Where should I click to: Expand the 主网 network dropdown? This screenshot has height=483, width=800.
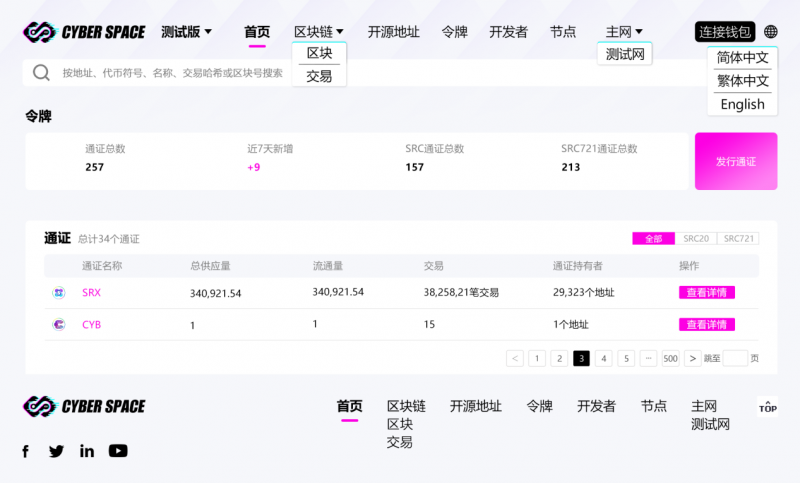624,32
